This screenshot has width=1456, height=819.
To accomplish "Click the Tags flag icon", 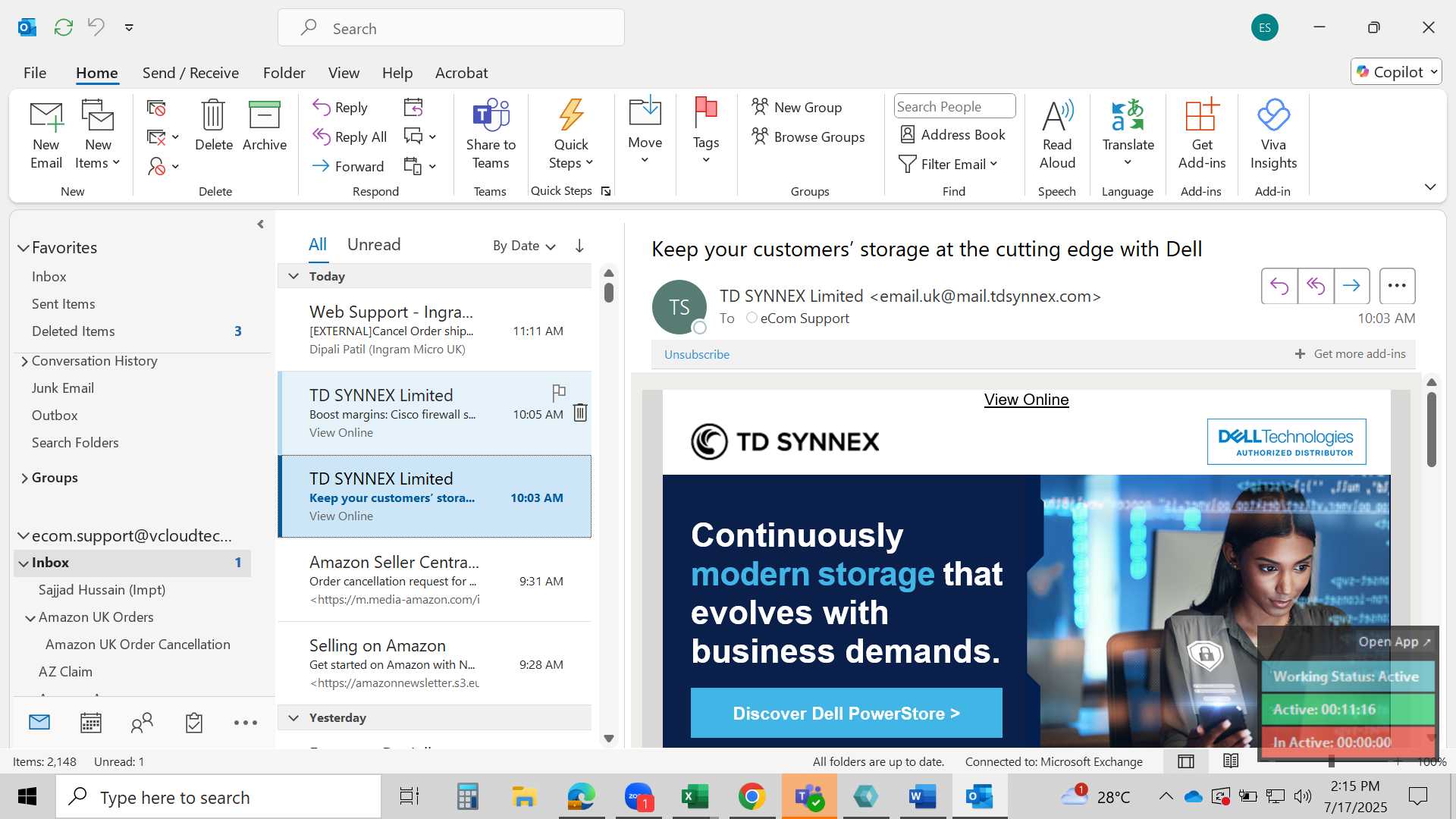I will click(x=705, y=111).
